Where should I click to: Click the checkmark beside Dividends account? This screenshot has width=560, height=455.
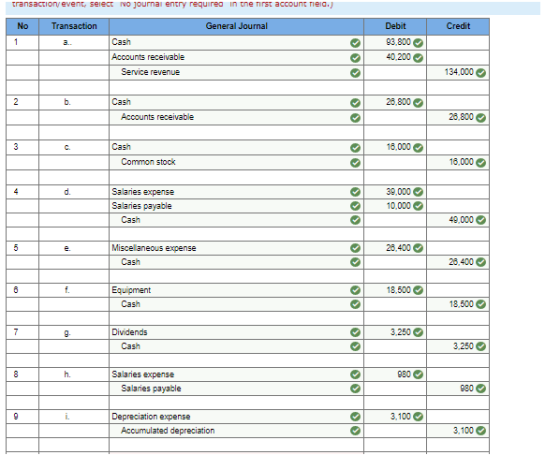click(355, 332)
